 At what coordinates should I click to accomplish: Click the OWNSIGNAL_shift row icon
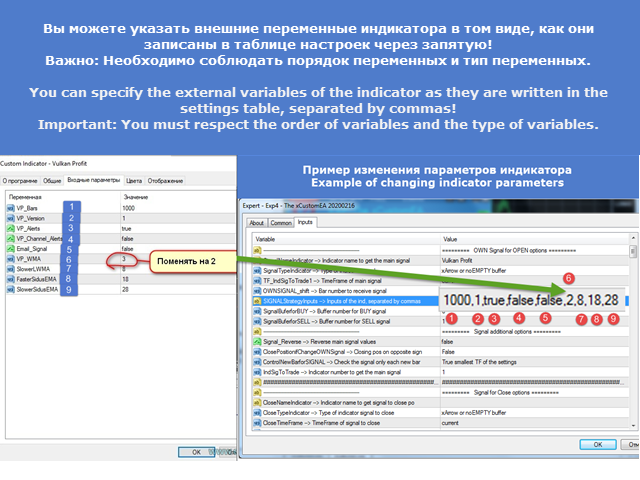pos(257,291)
